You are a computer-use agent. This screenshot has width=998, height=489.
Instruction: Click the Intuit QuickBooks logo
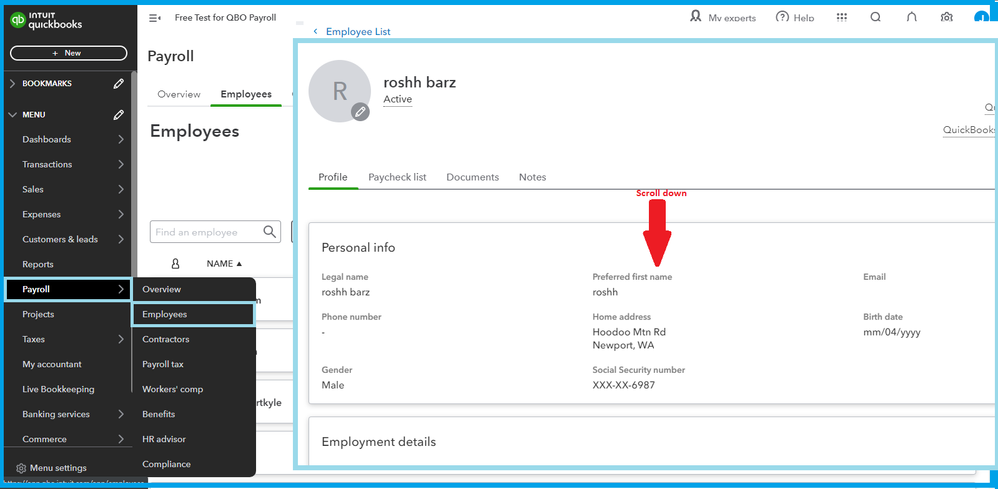point(46,21)
